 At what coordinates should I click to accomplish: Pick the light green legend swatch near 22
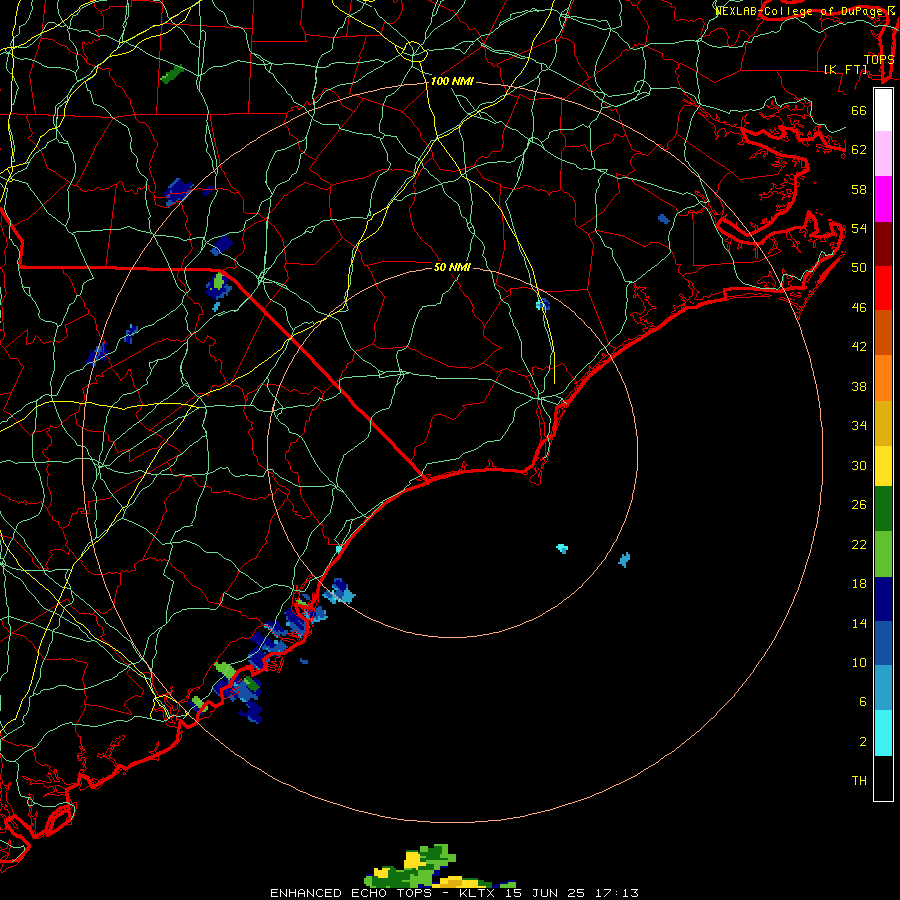883,553
